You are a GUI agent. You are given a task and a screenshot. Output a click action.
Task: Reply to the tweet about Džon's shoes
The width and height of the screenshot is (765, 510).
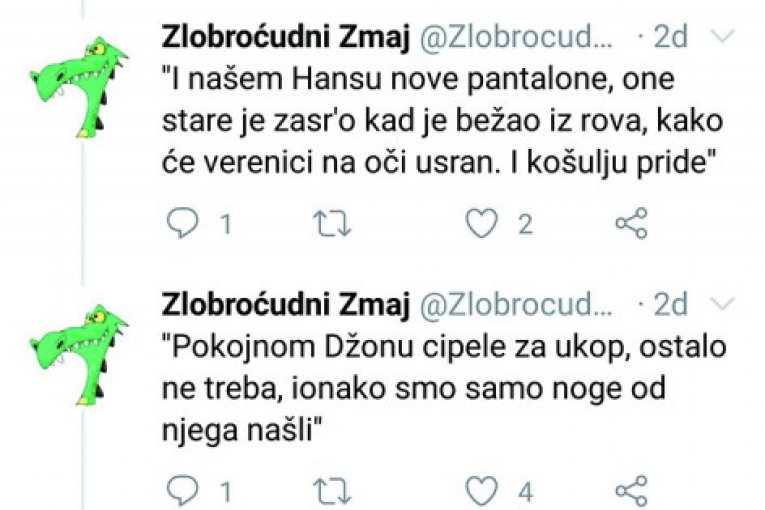182,490
